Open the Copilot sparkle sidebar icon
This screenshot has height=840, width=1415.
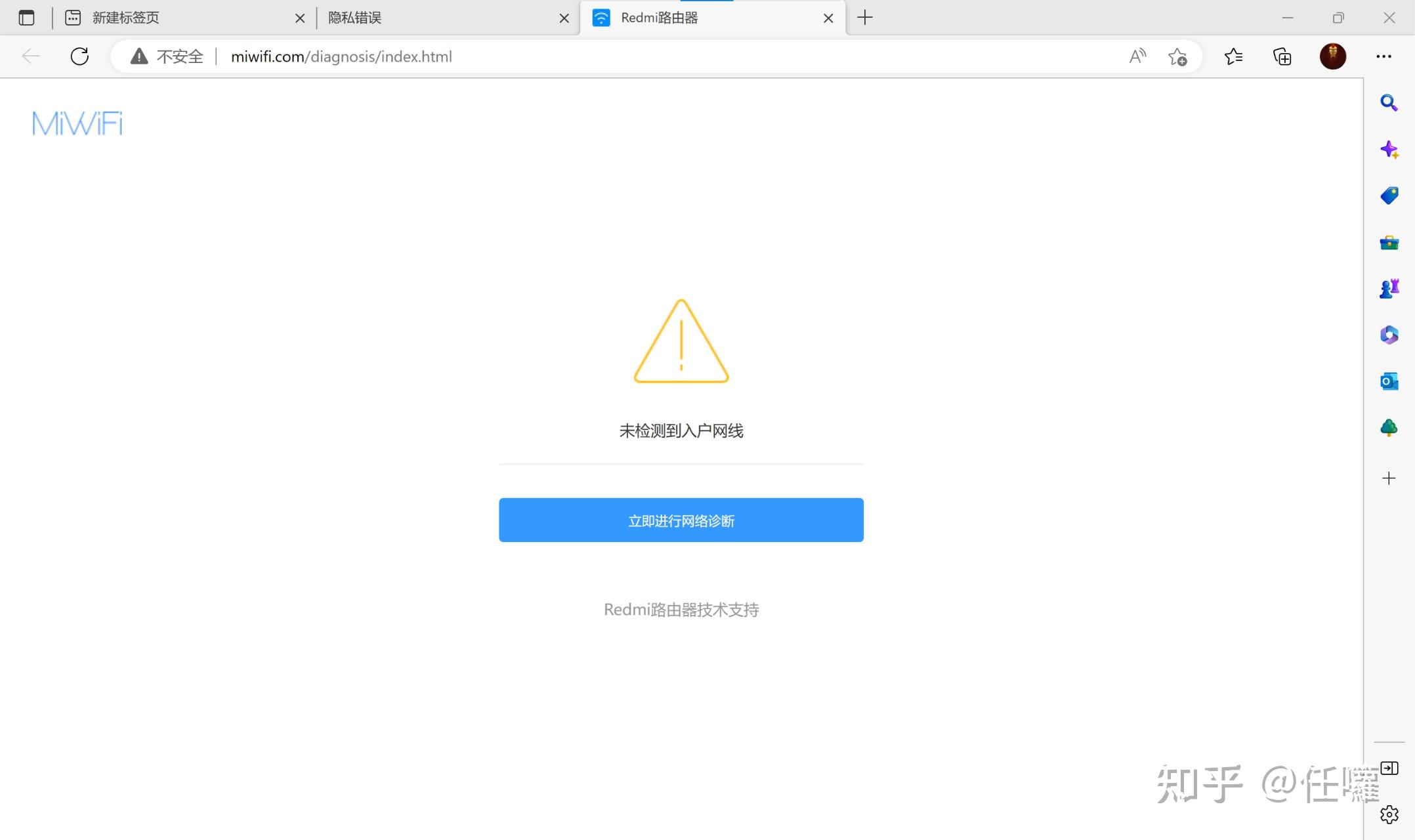1389,150
